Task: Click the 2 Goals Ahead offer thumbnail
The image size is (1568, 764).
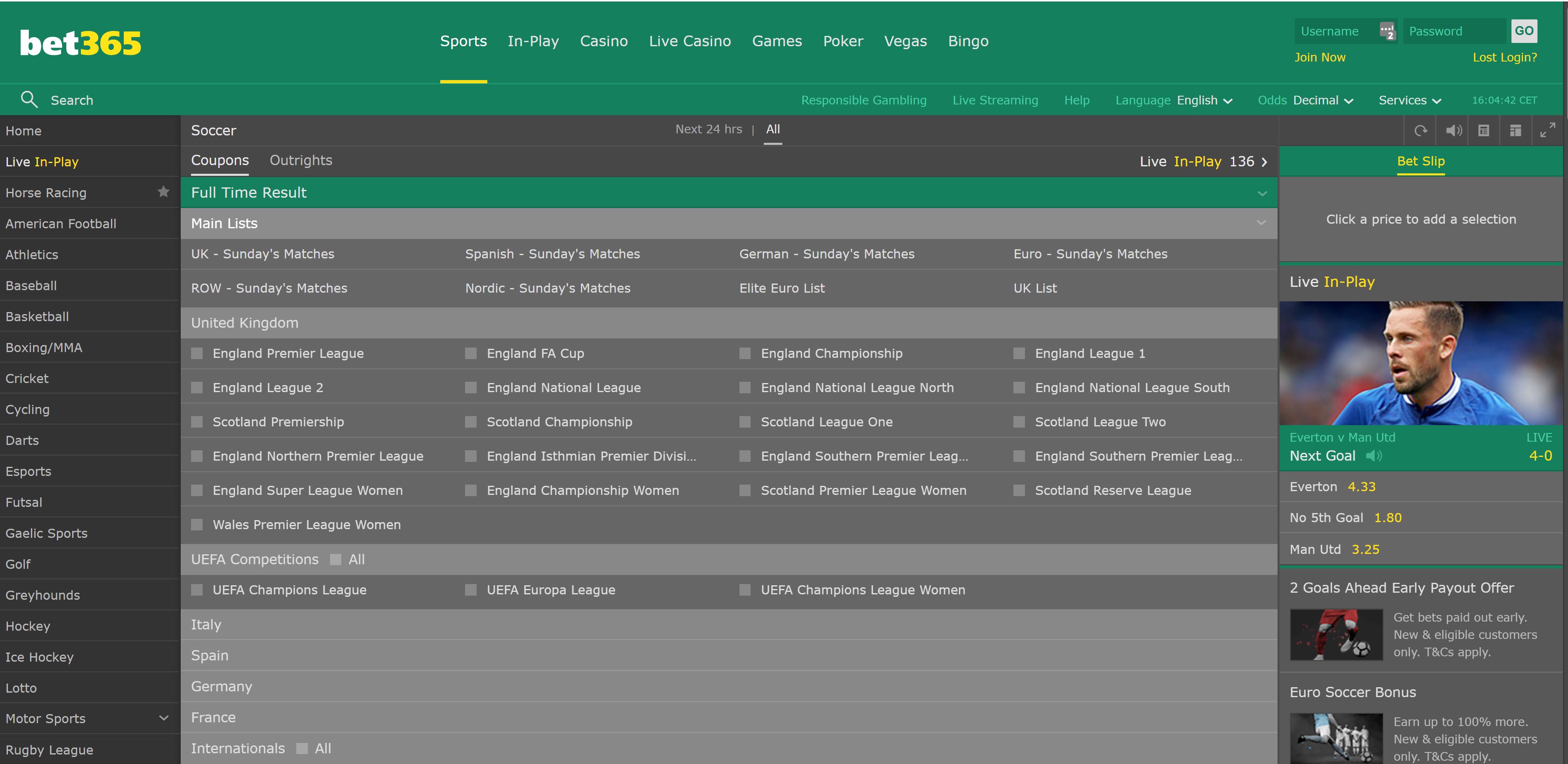Action: [x=1336, y=634]
